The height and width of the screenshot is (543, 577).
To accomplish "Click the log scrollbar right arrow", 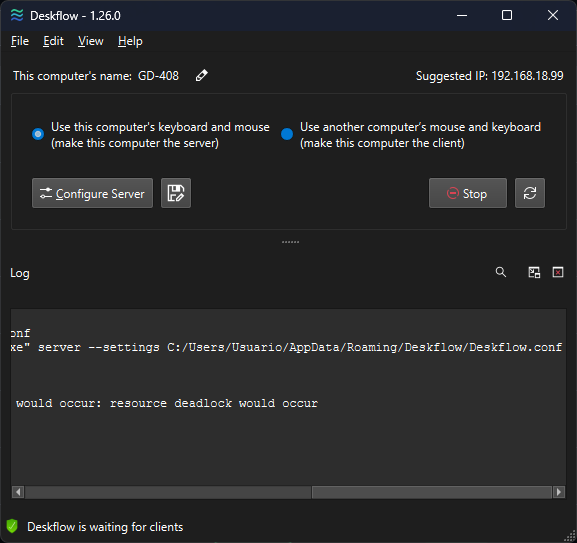I will (559, 492).
